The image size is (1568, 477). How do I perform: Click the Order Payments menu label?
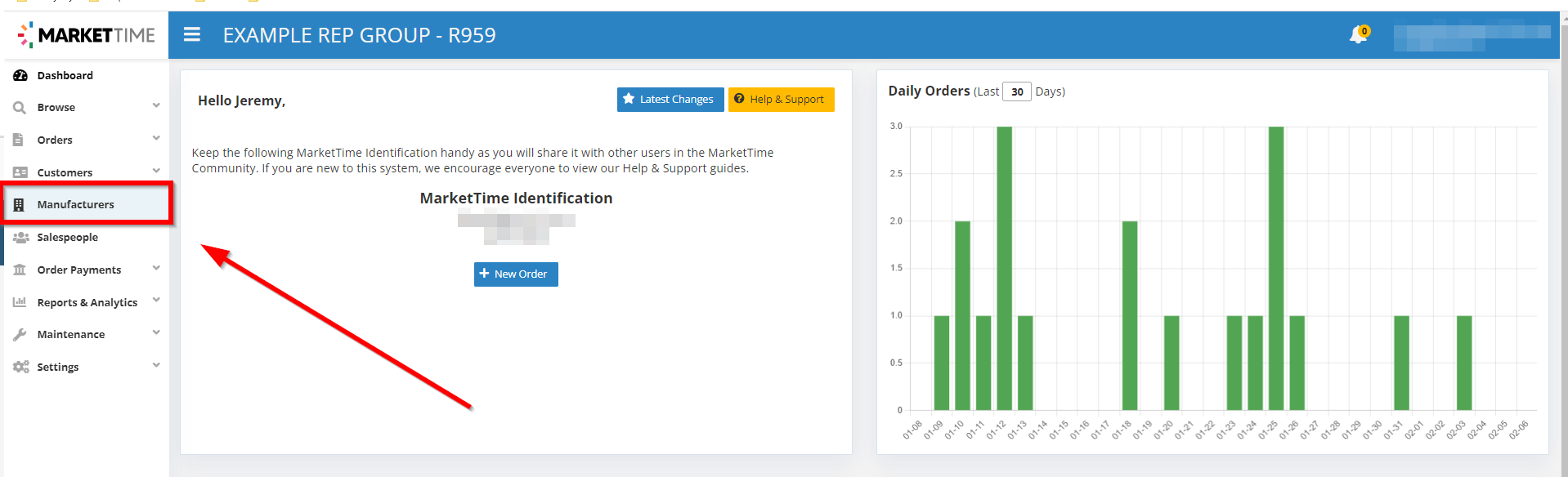(x=79, y=270)
